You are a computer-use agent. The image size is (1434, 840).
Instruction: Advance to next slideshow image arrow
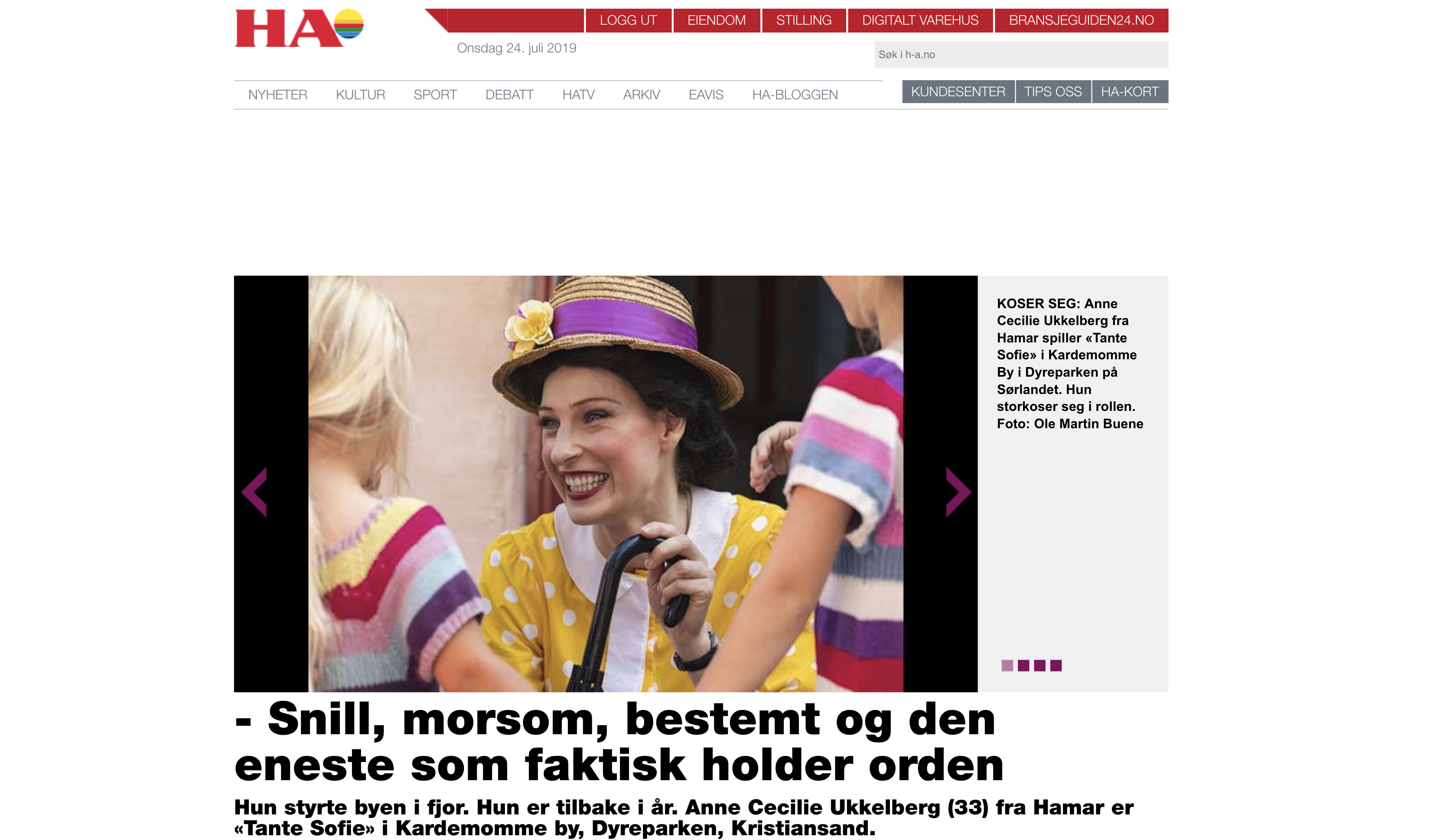click(x=958, y=492)
